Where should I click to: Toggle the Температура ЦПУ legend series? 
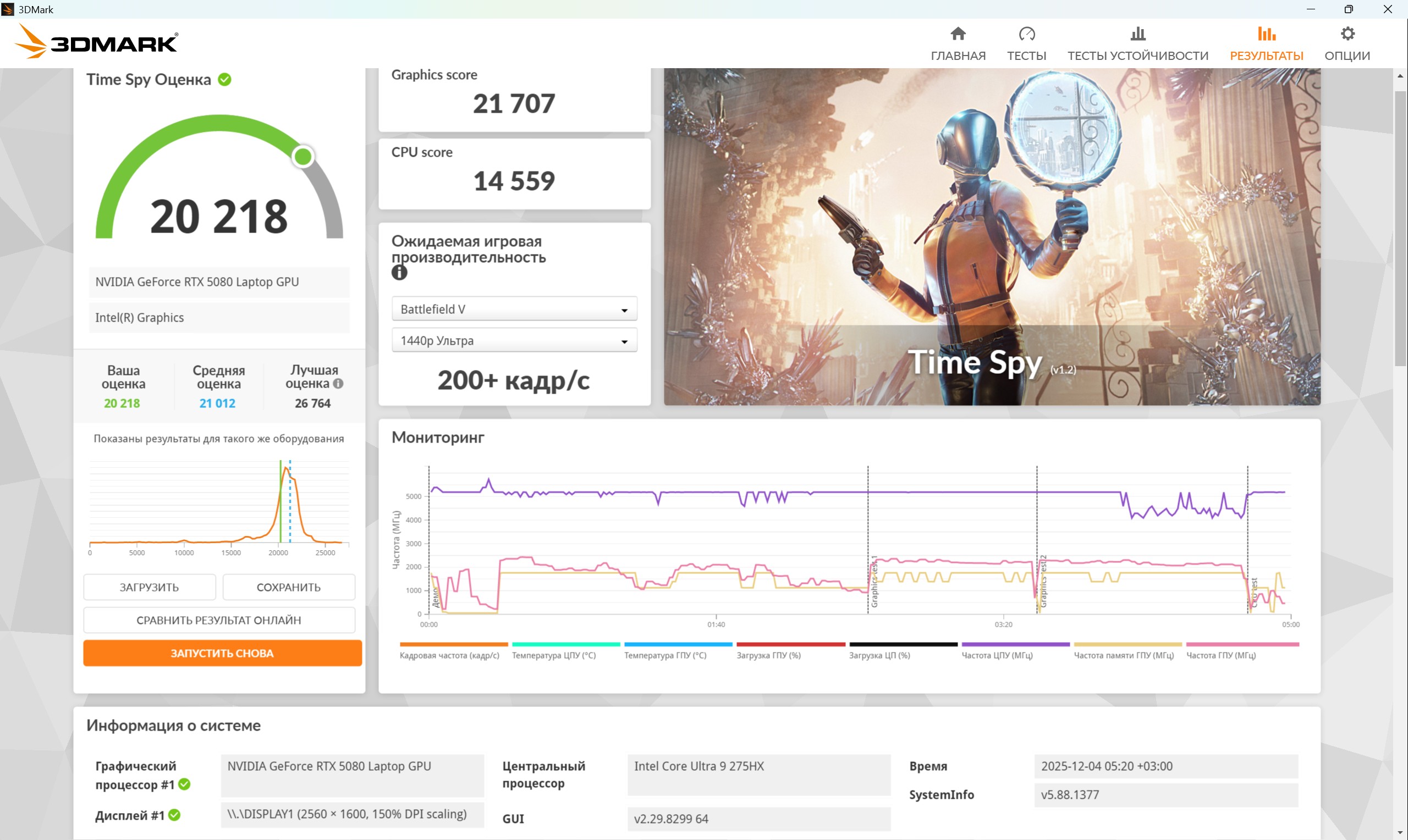[565, 651]
